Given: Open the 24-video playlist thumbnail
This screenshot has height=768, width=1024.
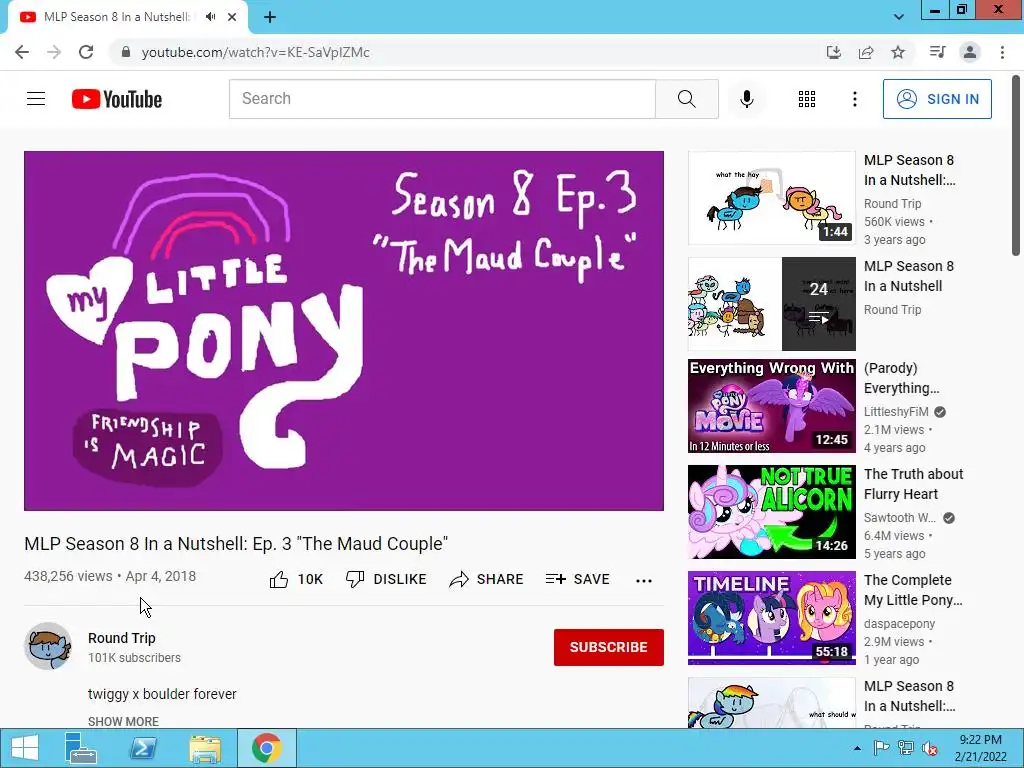Looking at the screenshot, I should coord(771,304).
